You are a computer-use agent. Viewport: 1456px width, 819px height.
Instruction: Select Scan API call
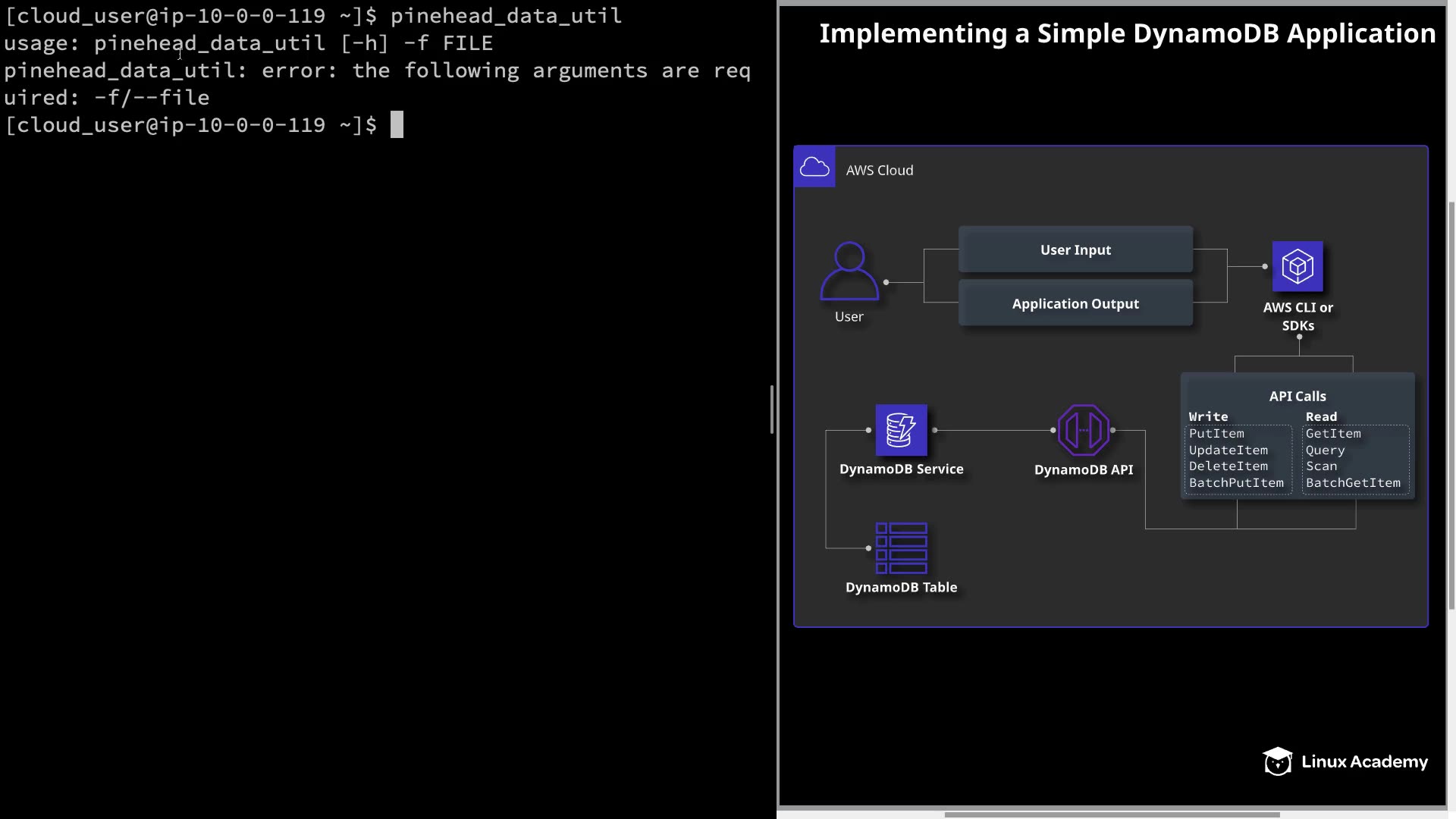pos(1321,466)
